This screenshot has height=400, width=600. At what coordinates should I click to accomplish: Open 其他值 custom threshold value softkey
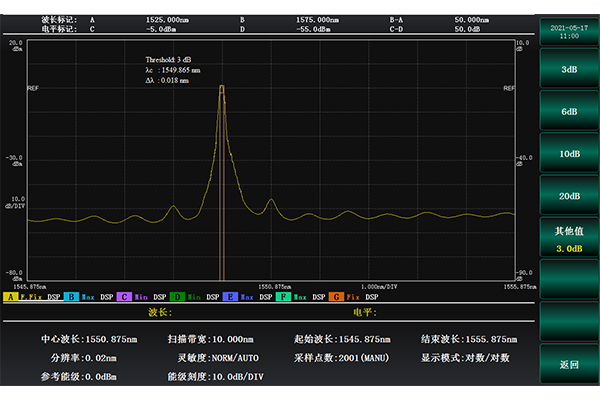[x=569, y=238]
